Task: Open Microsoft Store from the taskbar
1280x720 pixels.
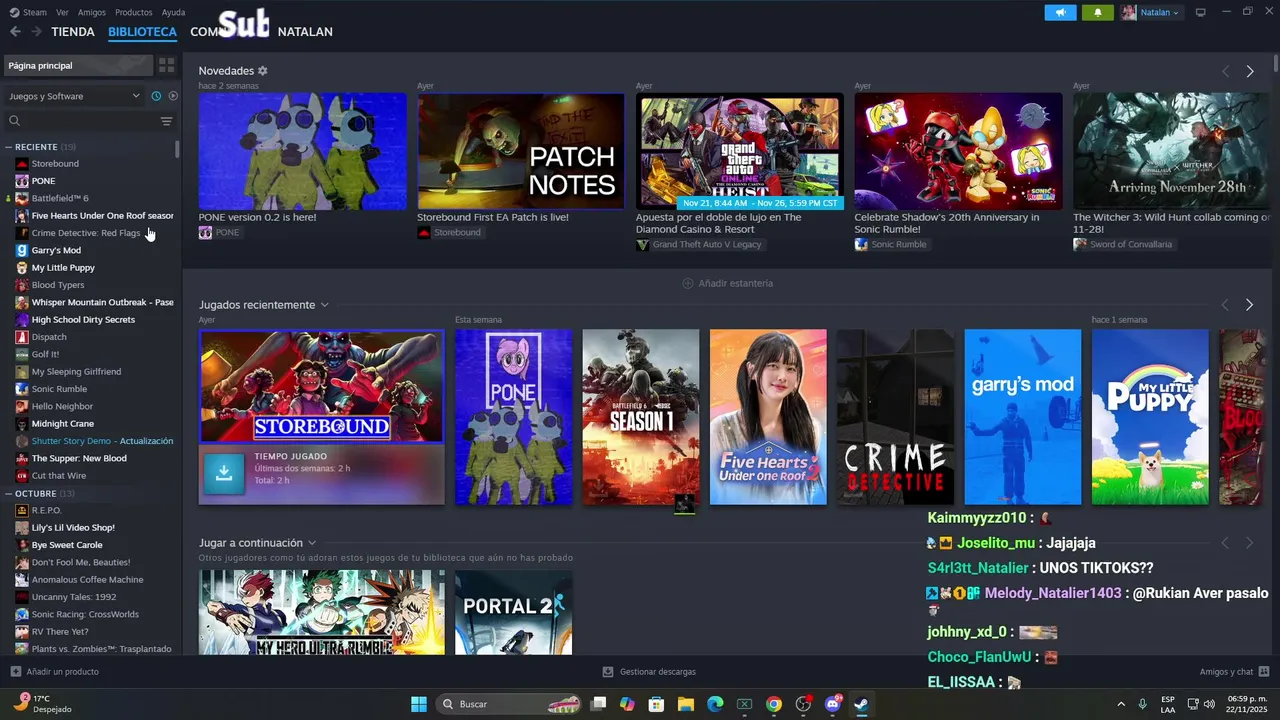Action: [x=657, y=704]
